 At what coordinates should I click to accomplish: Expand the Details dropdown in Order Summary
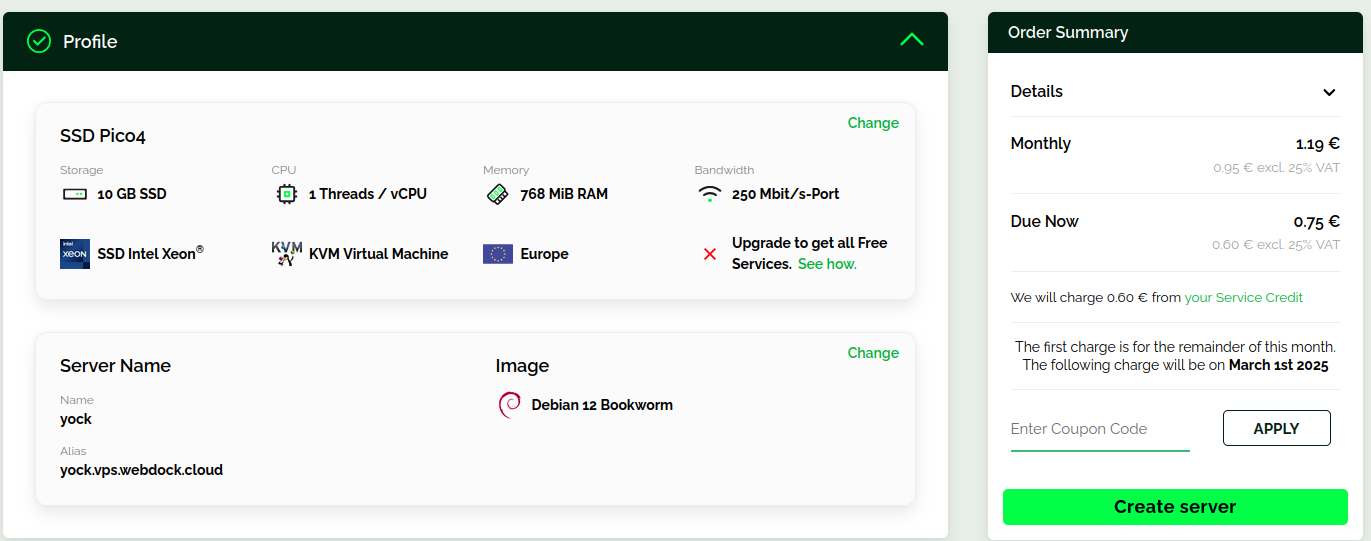tap(1329, 92)
